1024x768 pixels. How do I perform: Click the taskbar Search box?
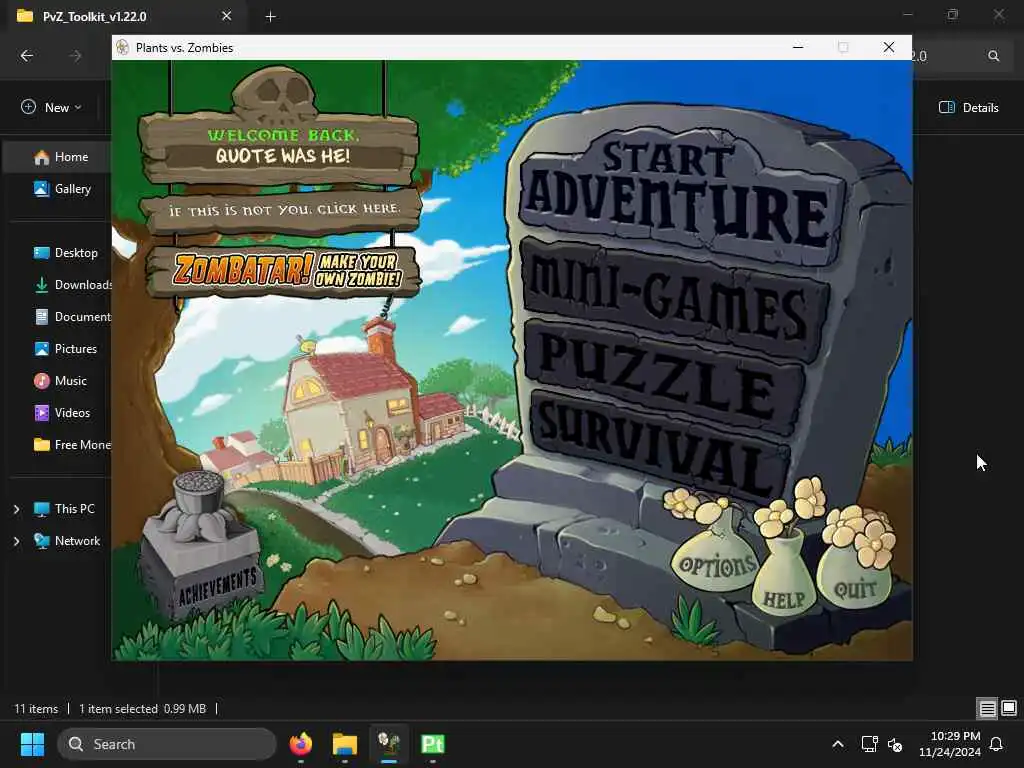(x=167, y=744)
